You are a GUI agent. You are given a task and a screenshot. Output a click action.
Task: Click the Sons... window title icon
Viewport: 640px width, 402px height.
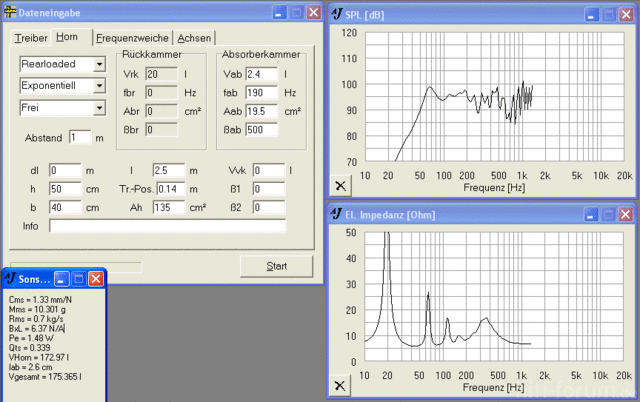click(x=9, y=279)
